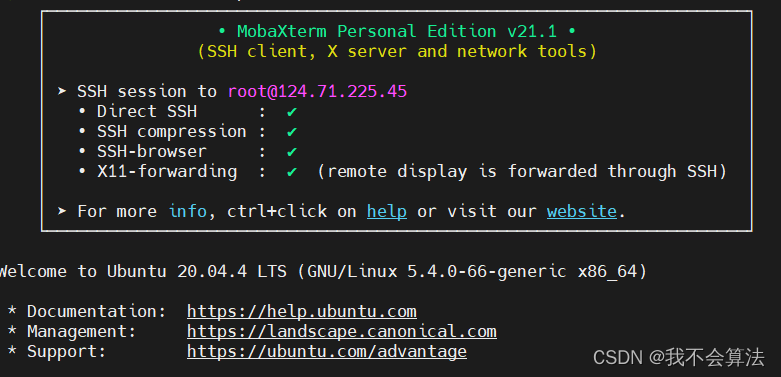The width and height of the screenshot is (781, 377).
Task: Click the arrow bullet before SSH session
Action: click(62, 91)
